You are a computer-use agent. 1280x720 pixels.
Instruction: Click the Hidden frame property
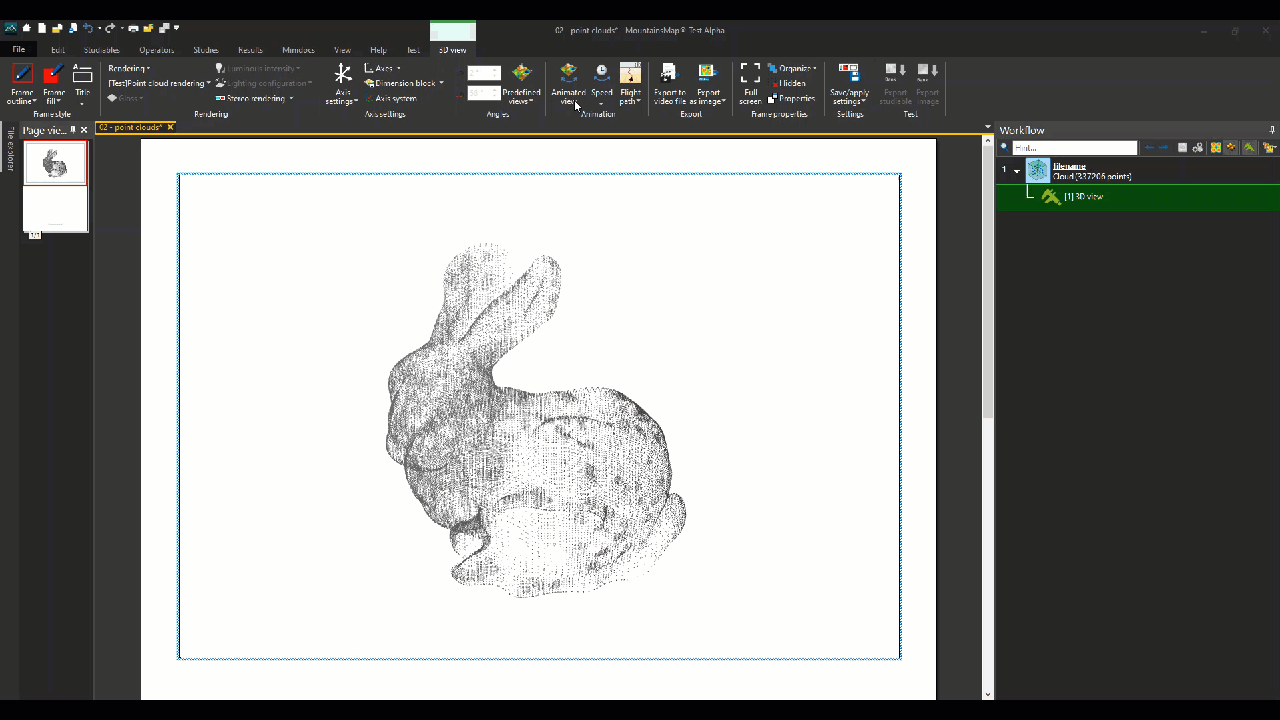[x=787, y=83]
